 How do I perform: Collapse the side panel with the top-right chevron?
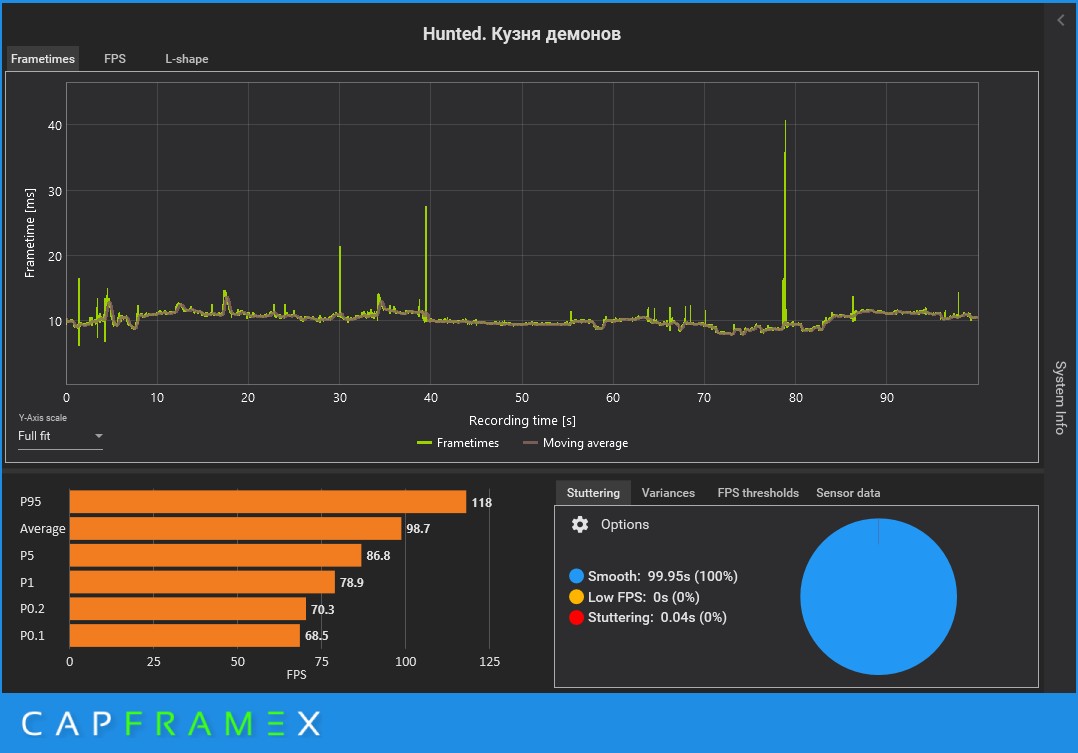[x=1061, y=21]
